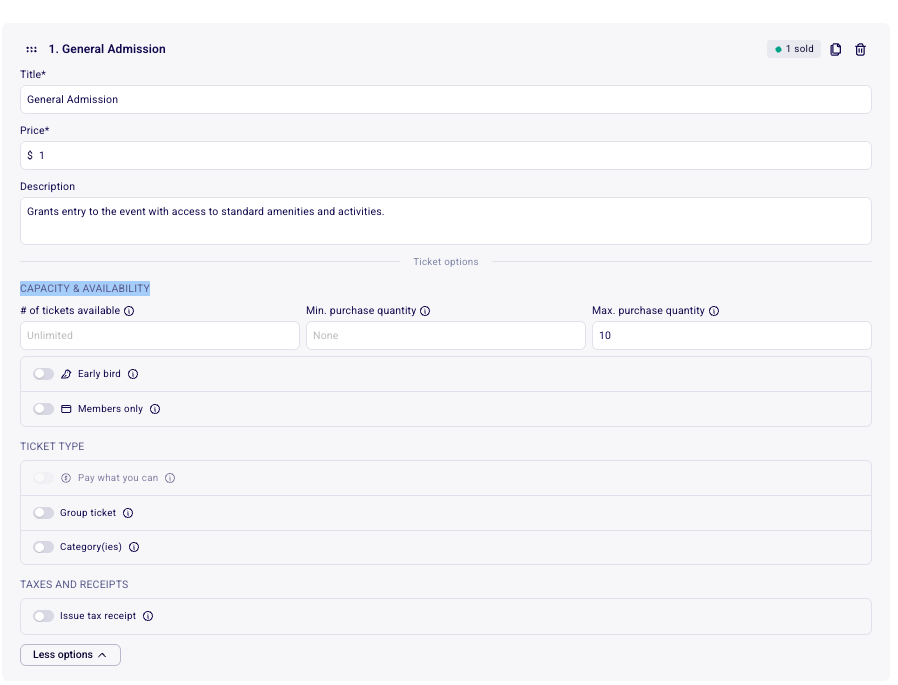Click the Early bird bird icon
This screenshot has width=898, height=685.
[66, 374]
